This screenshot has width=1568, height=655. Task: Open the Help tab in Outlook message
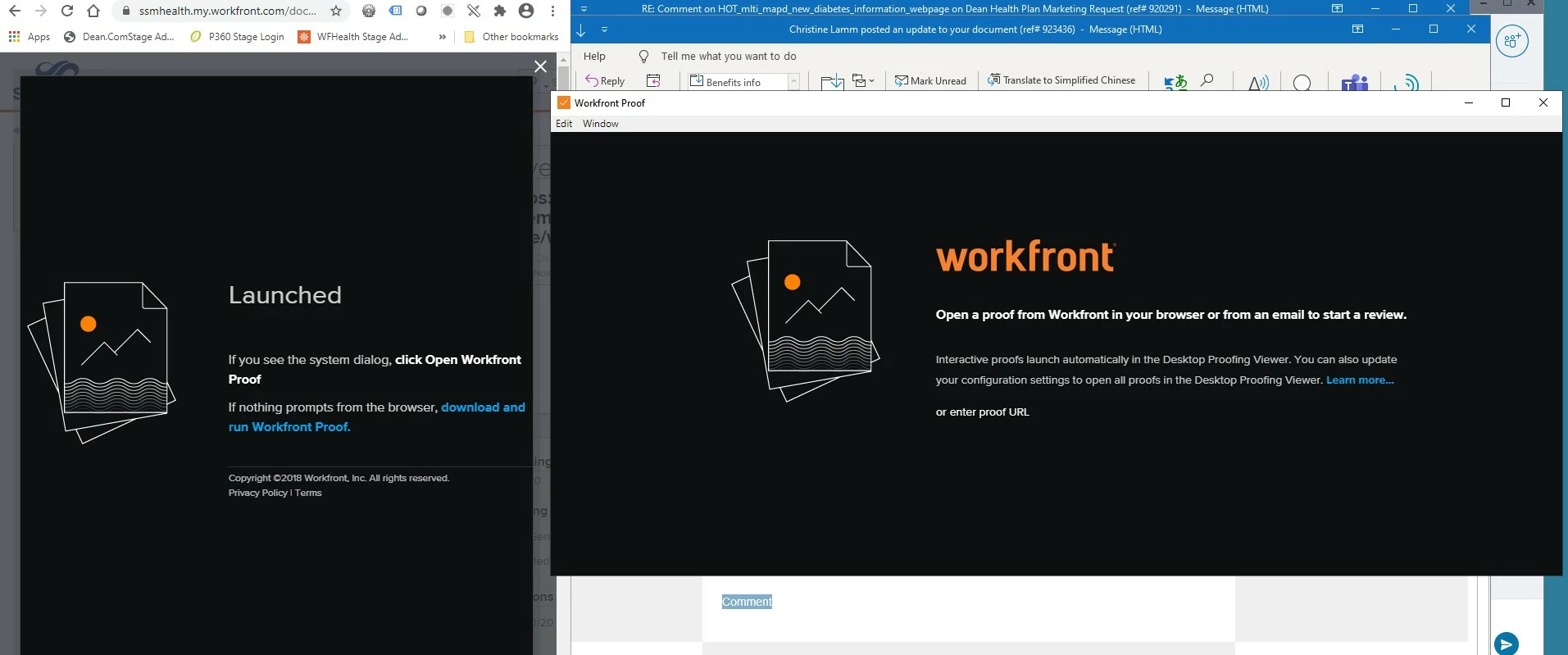[x=594, y=57]
